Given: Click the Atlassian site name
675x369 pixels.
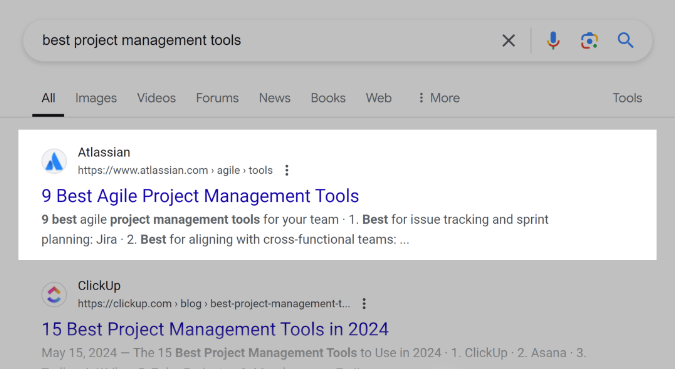Looking at the screenshot, I should [x=104, y=152].
